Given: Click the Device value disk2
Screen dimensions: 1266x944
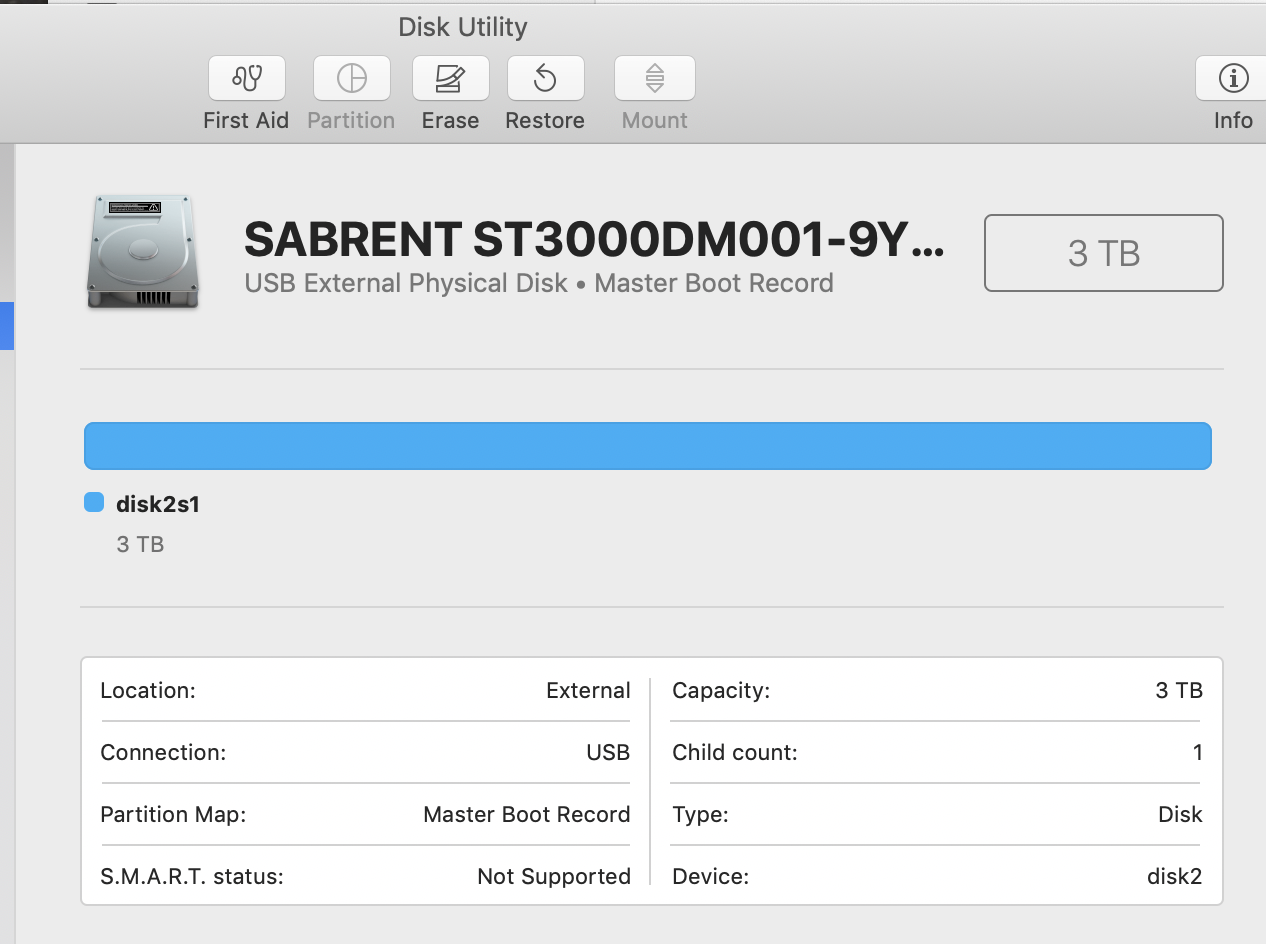Looking at the screenshot, I should (1174, 876).
